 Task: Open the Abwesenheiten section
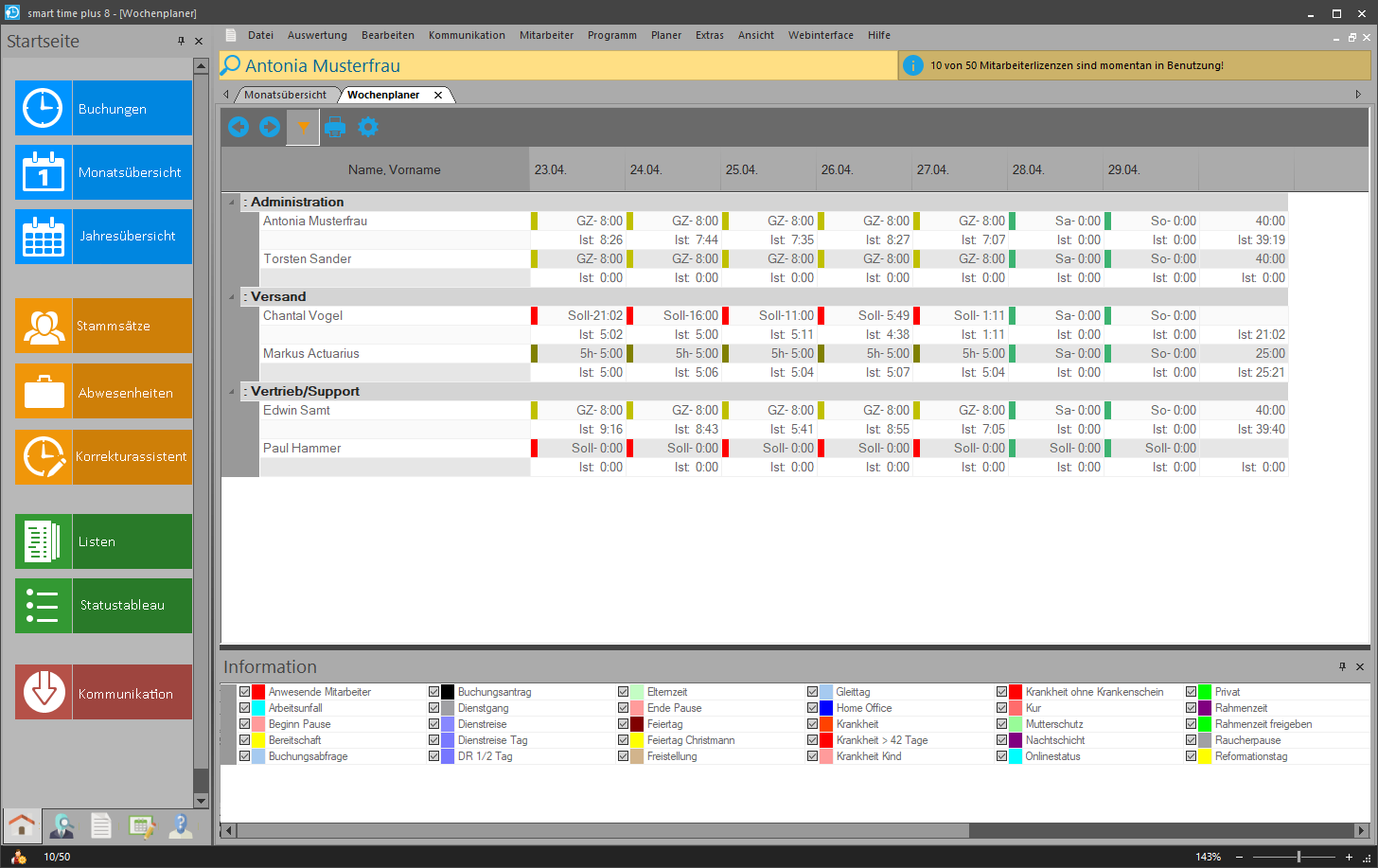point(103,392)
